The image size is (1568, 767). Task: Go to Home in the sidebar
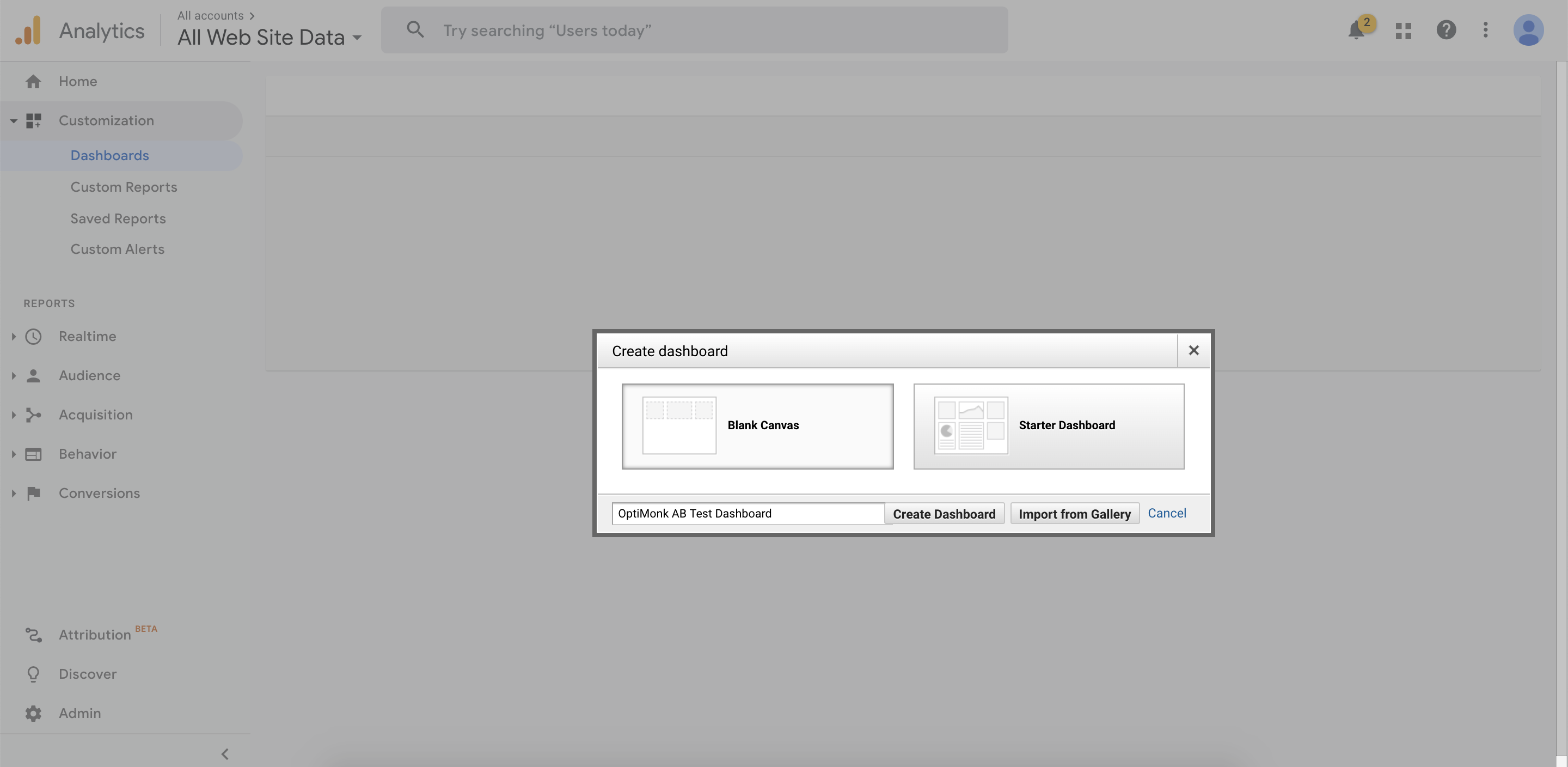[x=78, y=81]
